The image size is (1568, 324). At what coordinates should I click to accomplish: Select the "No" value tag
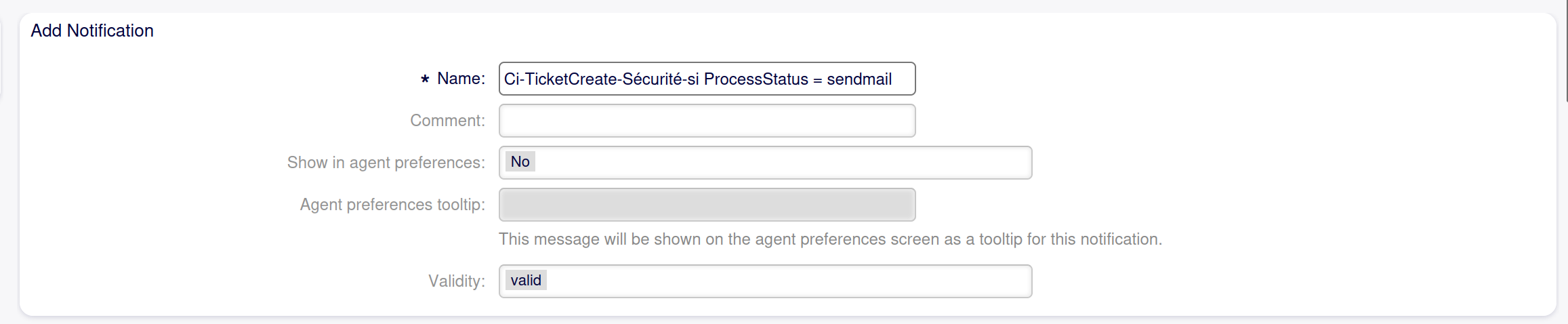point(520,161)
